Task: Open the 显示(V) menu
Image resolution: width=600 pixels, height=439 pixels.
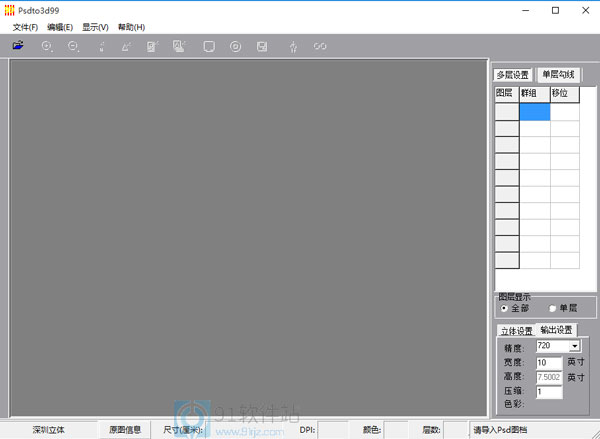Action: coord(95,27)
